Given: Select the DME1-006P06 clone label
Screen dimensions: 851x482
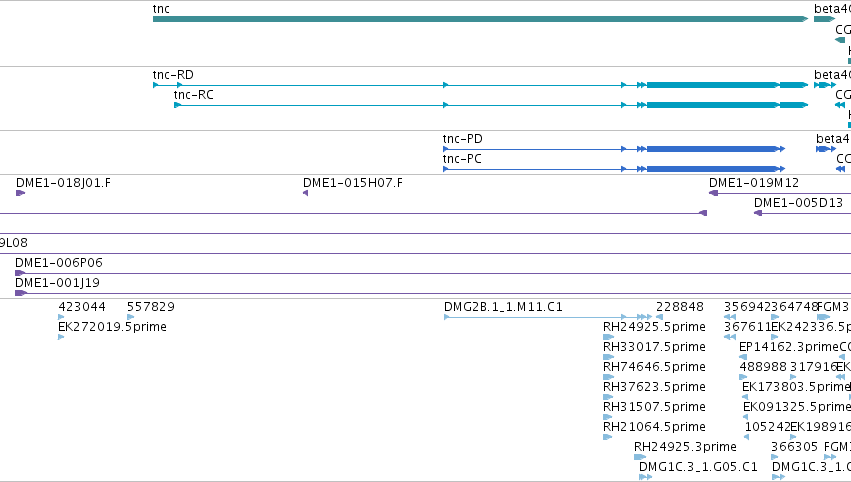Looking at the screenshot, I should (59, 263).
